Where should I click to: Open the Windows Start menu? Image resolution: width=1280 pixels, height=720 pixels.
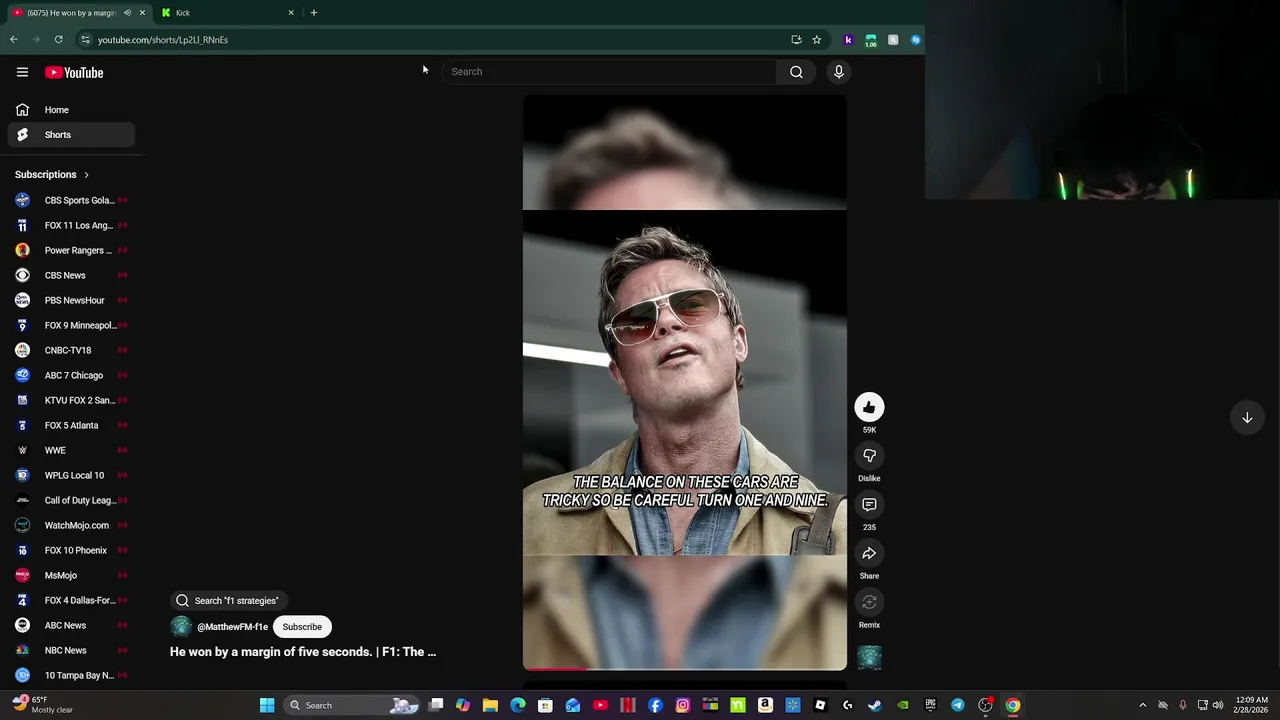(x=267, y=705)
